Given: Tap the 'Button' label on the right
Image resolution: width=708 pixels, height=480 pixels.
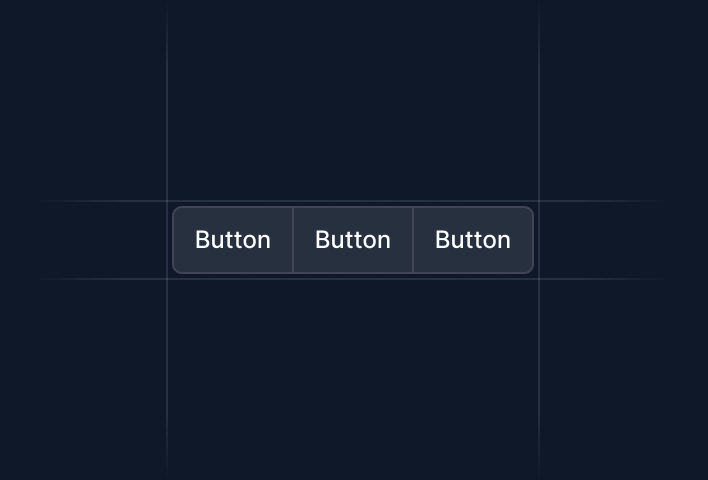Looking at the screenshot, I should (473, 240).
